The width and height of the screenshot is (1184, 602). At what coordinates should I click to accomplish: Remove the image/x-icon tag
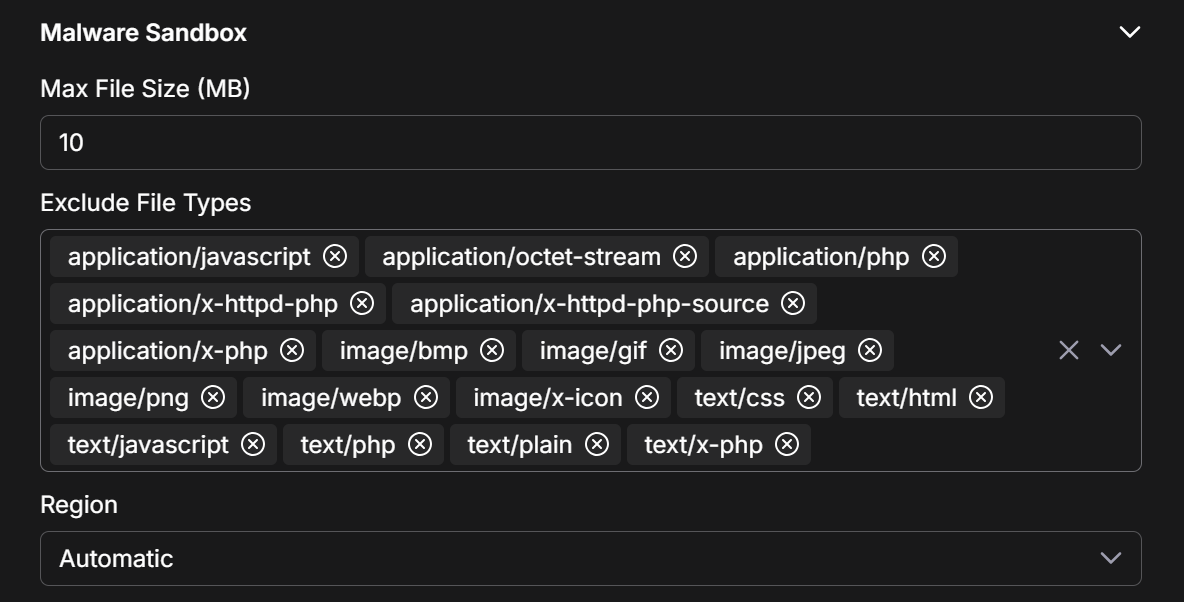pos(647,397)
